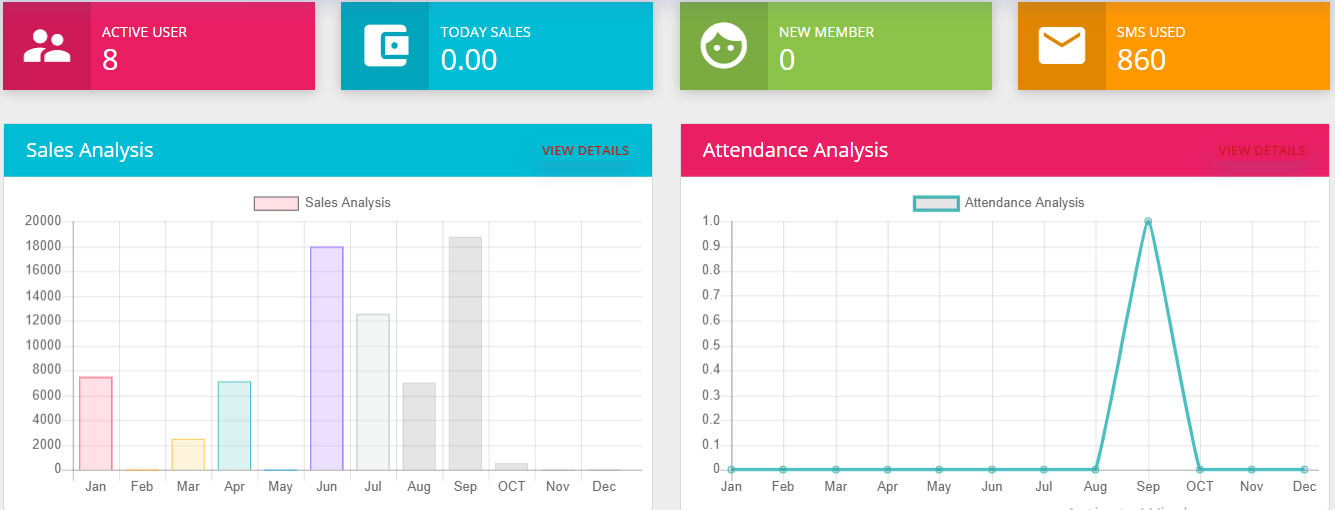Screen dimensions: 1335x510
Task: Click the Attendance Analysis legend text
Action: [x=1024, y=203]
